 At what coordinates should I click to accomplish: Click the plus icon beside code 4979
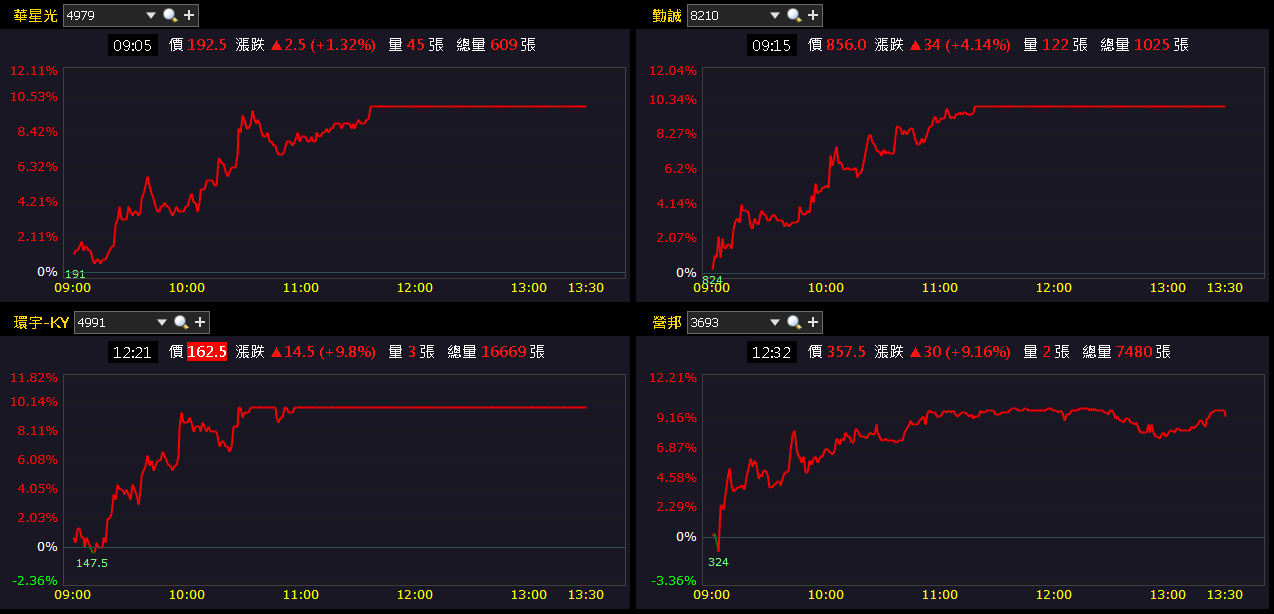point(189,15)
